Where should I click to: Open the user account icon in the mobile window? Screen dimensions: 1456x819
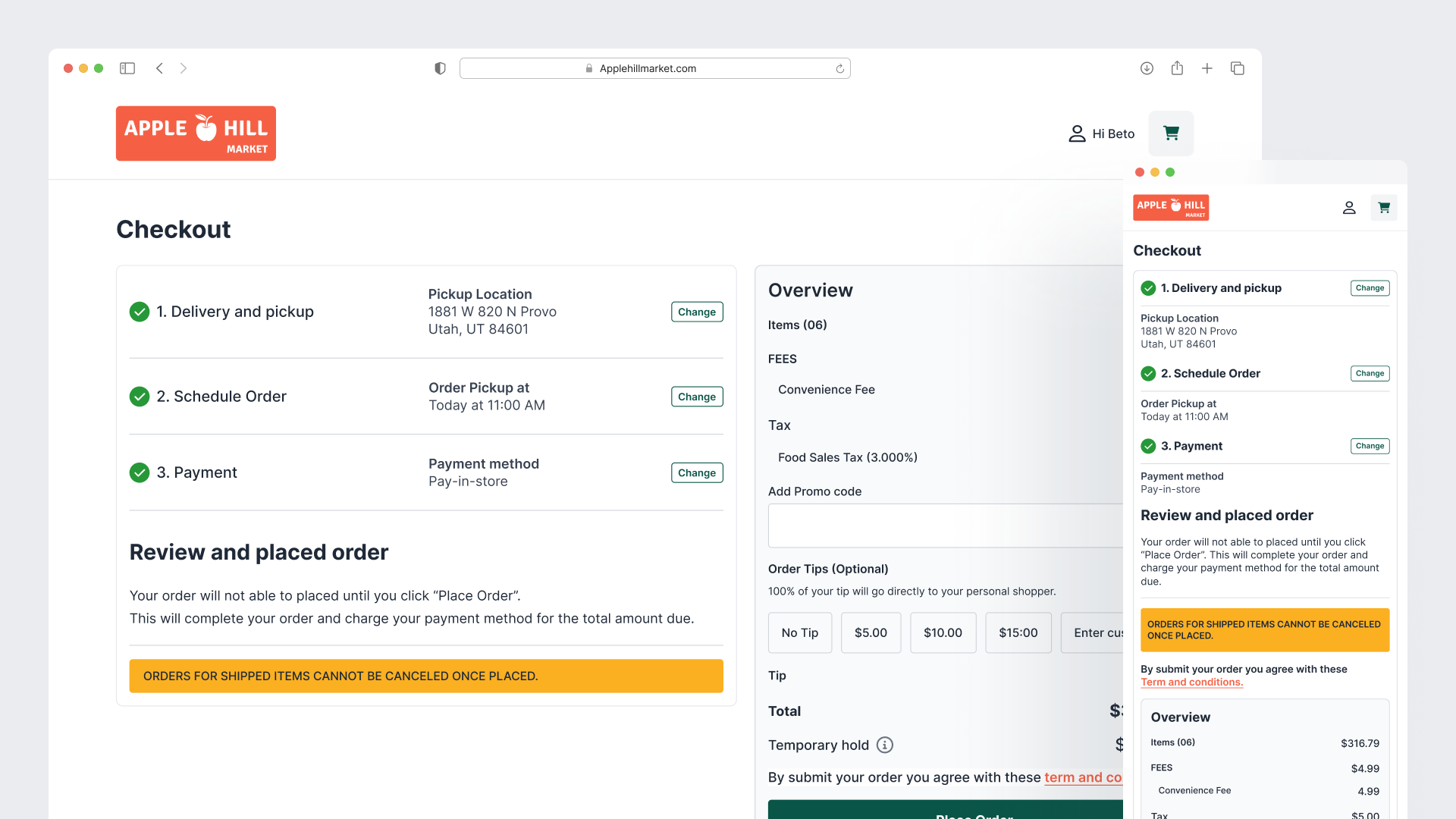click(1349, 208)
